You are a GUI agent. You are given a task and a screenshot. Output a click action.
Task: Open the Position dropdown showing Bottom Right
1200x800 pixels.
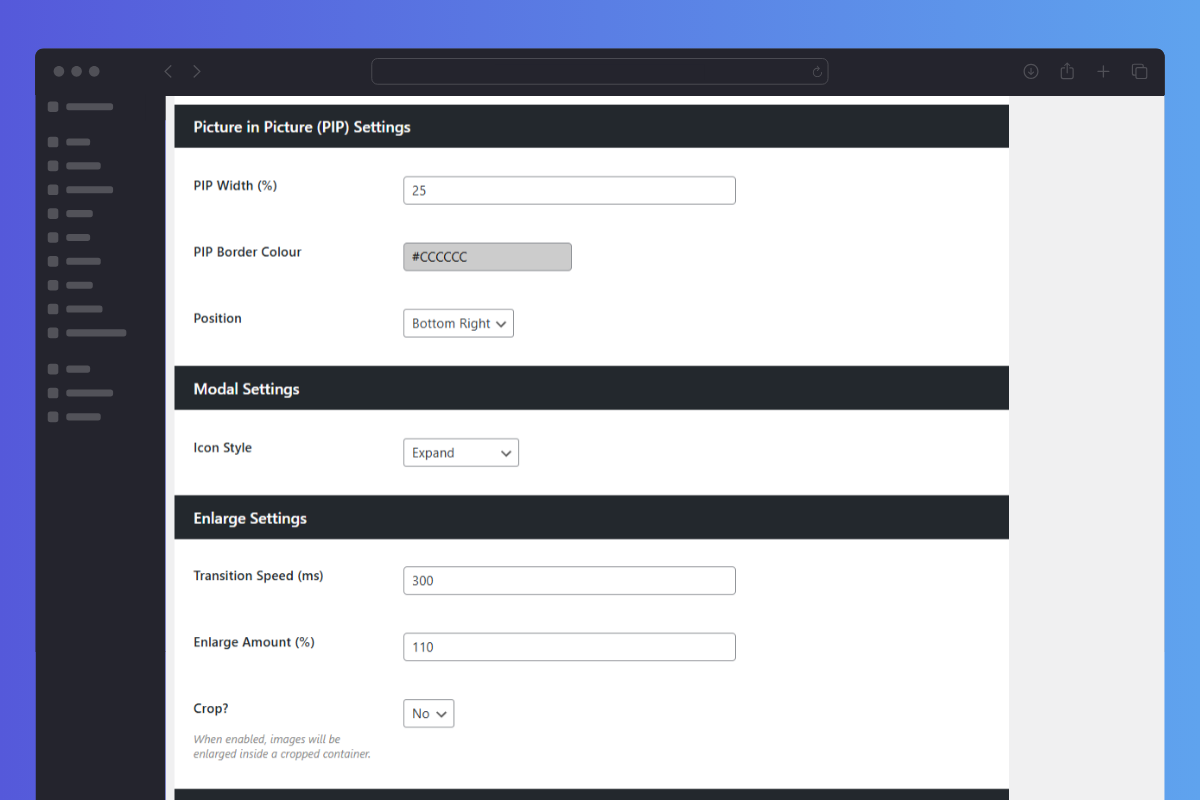[x=458, y=323]
